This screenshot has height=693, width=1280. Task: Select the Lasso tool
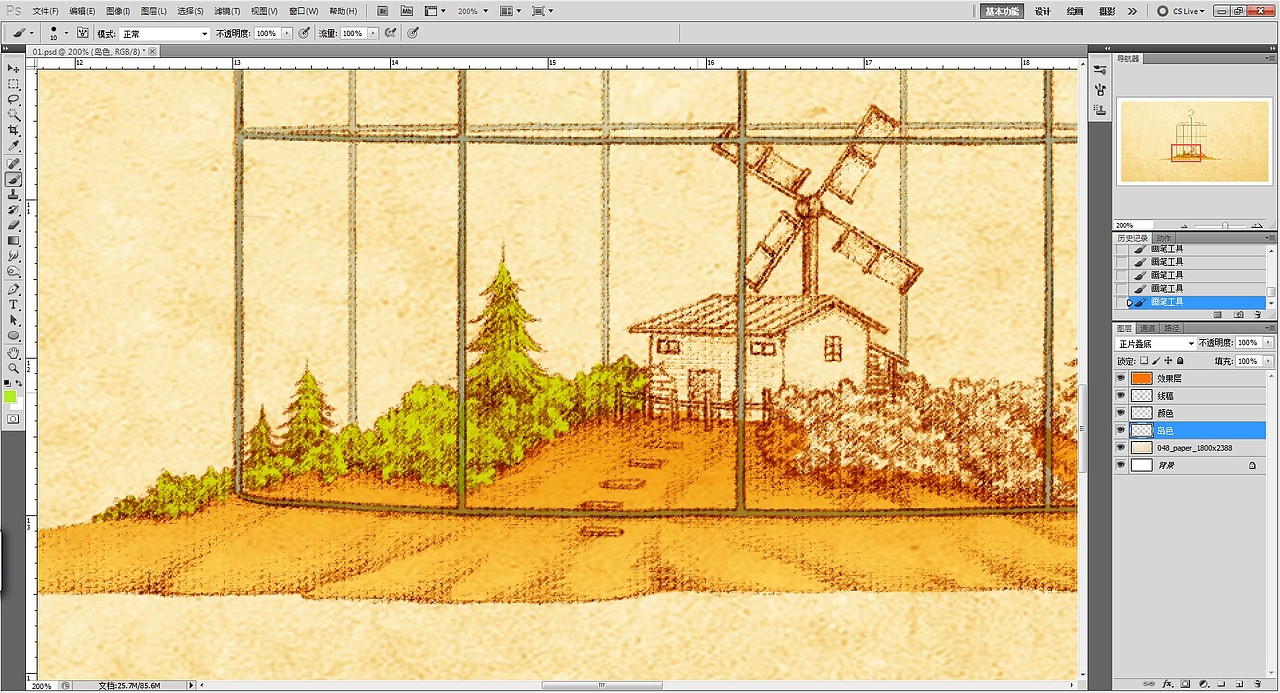[x=14, y=100]
